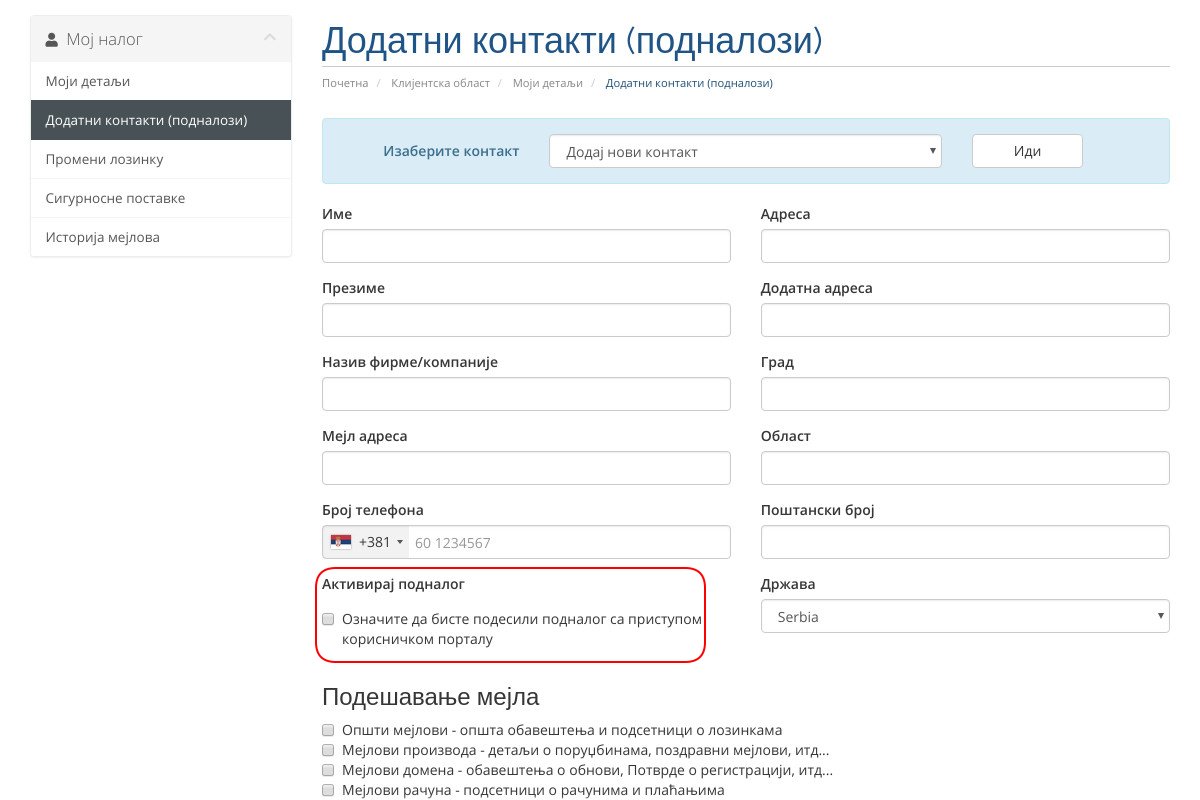The height and width of the screenshot is (800, 1200).
Task: Collapse the Мој налог panel chevron
Action: (269, 38)
